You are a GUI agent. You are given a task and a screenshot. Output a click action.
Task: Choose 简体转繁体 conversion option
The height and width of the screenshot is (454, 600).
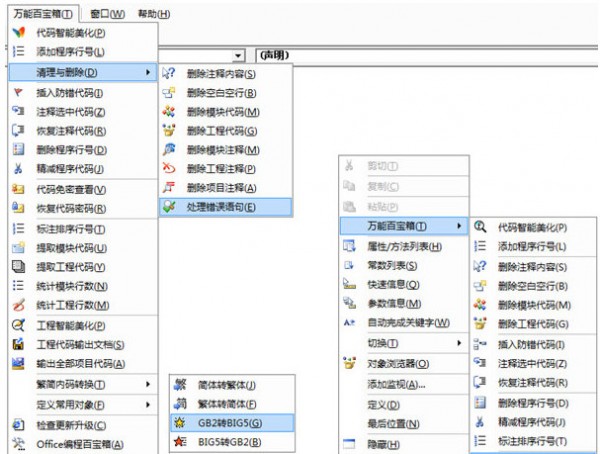point(228,384)
